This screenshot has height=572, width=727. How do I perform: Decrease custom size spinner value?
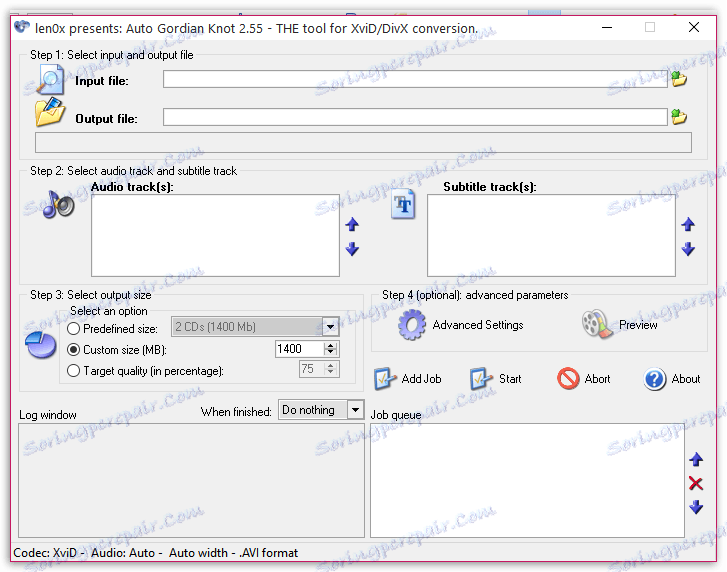(331, 352)
